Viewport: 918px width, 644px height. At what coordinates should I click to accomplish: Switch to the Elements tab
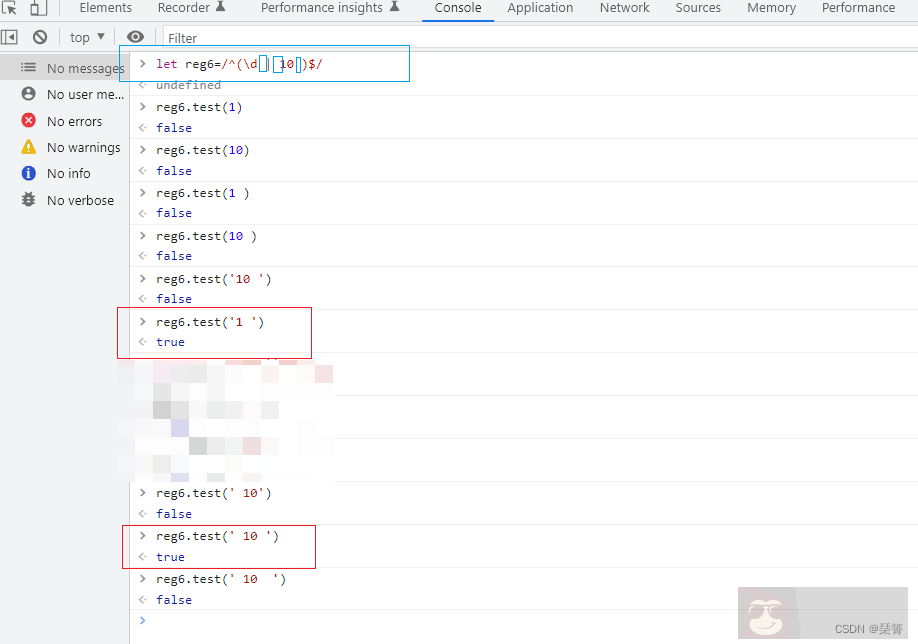tap(105, 8)
